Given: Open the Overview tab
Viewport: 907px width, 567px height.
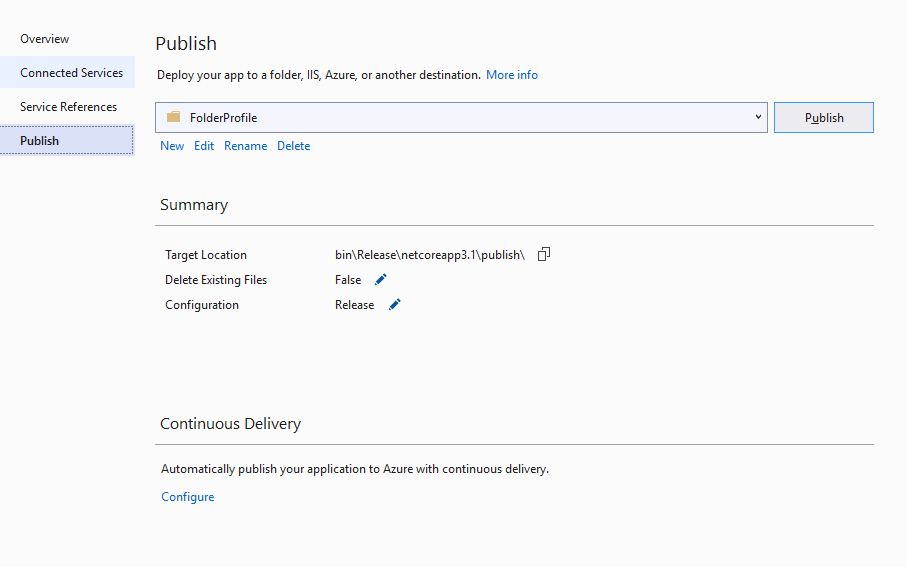Looking at the screenshot, I should [67, 39].
